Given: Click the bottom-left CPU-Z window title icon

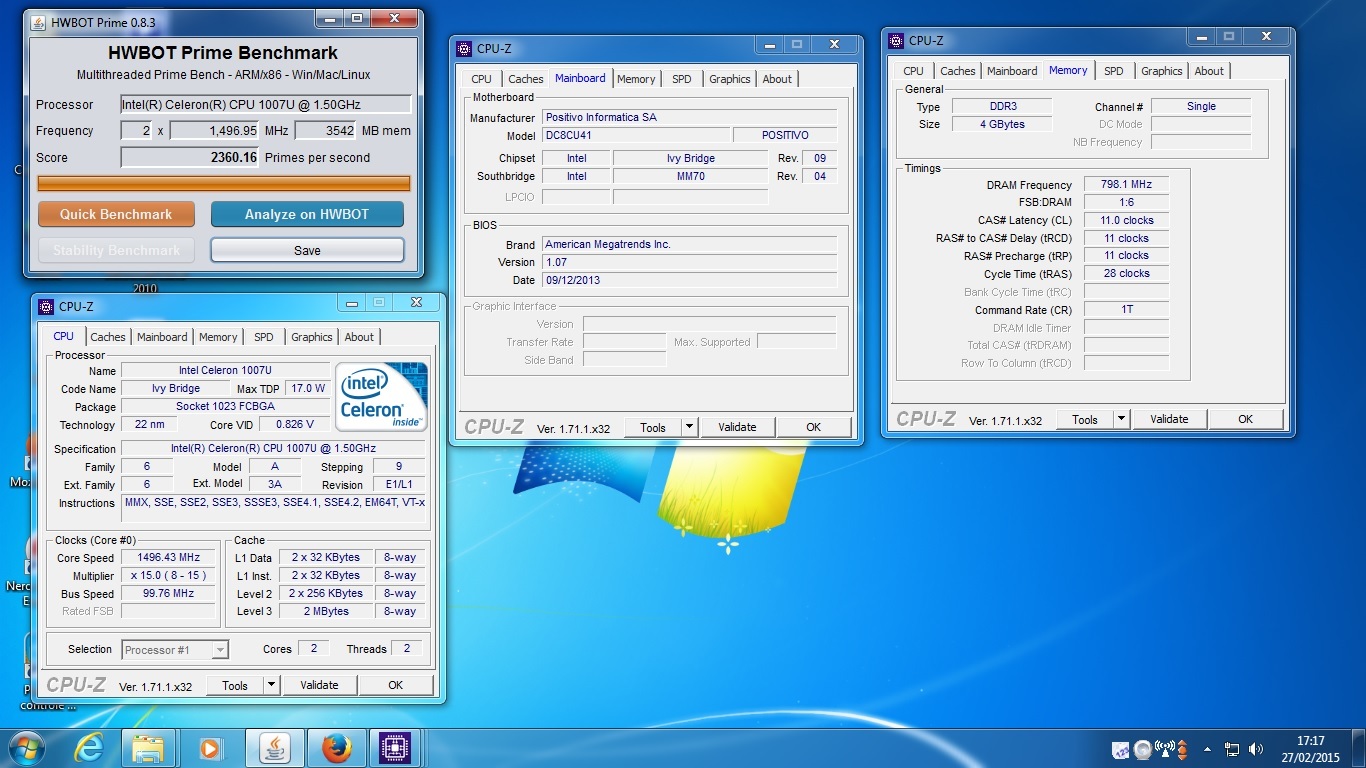Looking at the screenshot, I should click(46, 307).
